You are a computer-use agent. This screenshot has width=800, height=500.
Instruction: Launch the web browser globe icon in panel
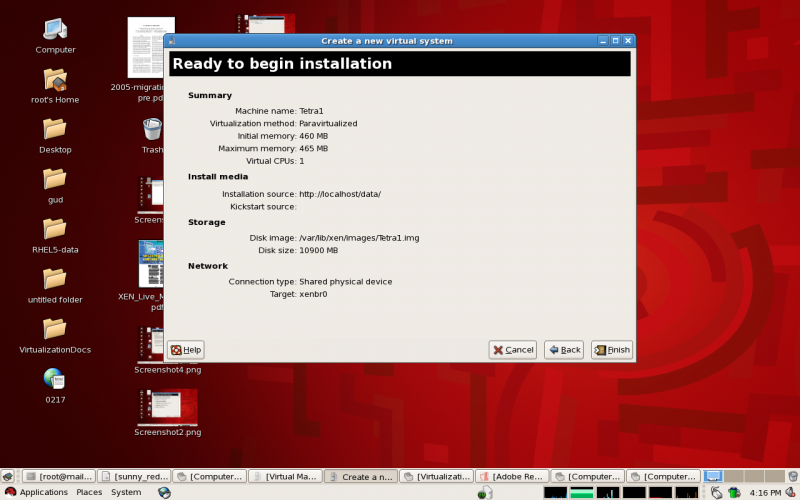pyautogui.click(x=164, y=492)
